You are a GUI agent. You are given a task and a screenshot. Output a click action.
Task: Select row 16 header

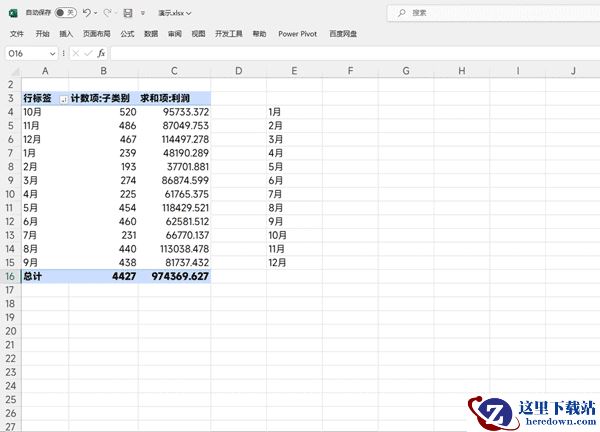point(10,276)
